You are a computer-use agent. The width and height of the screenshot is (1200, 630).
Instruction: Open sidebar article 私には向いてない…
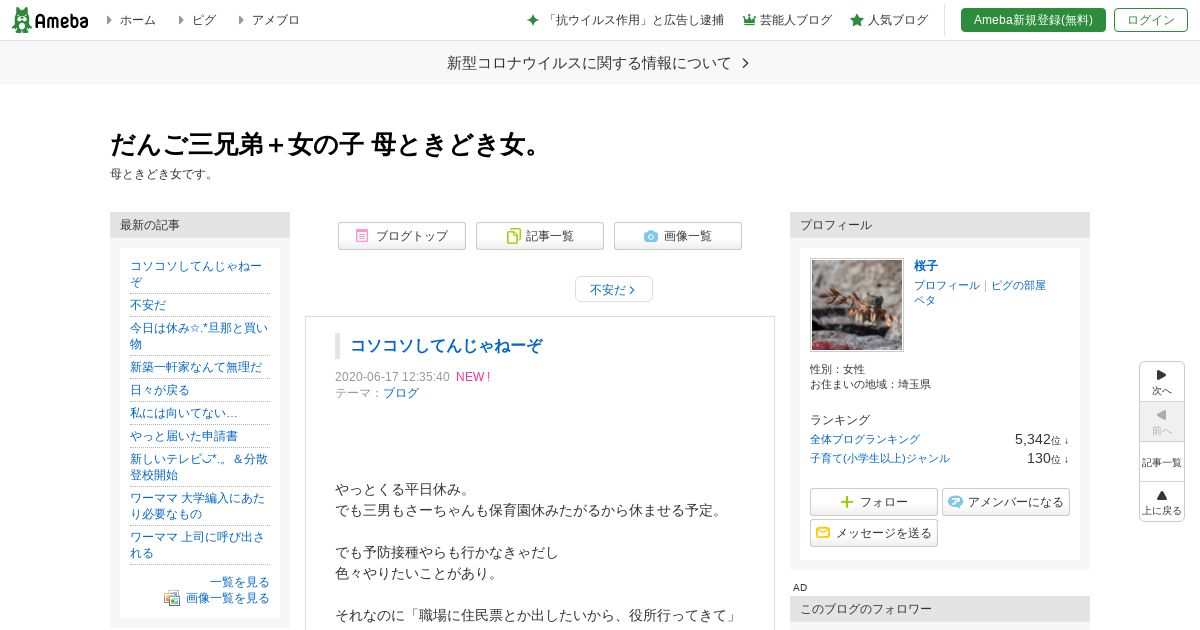click(x=184, y=413)
